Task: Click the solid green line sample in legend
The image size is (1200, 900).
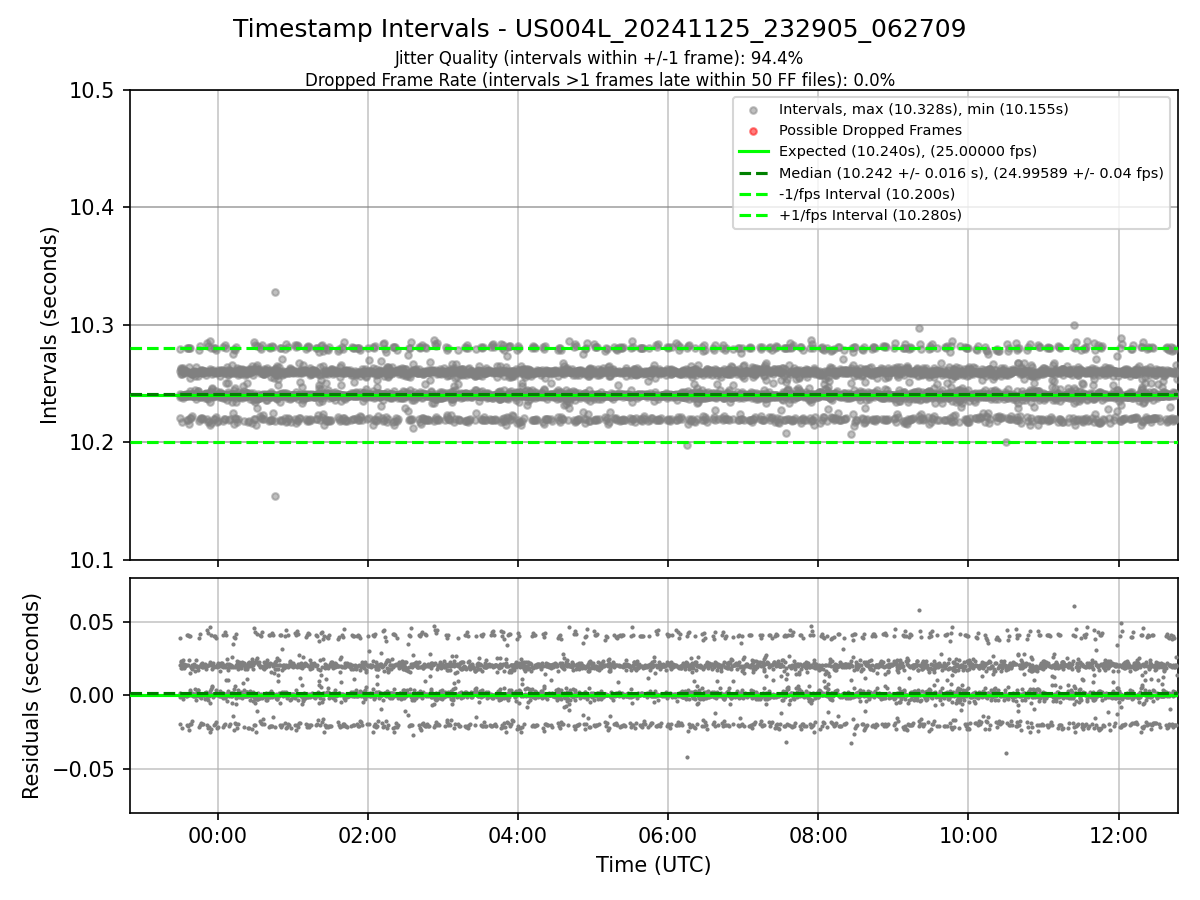Action: click(754, 152)
